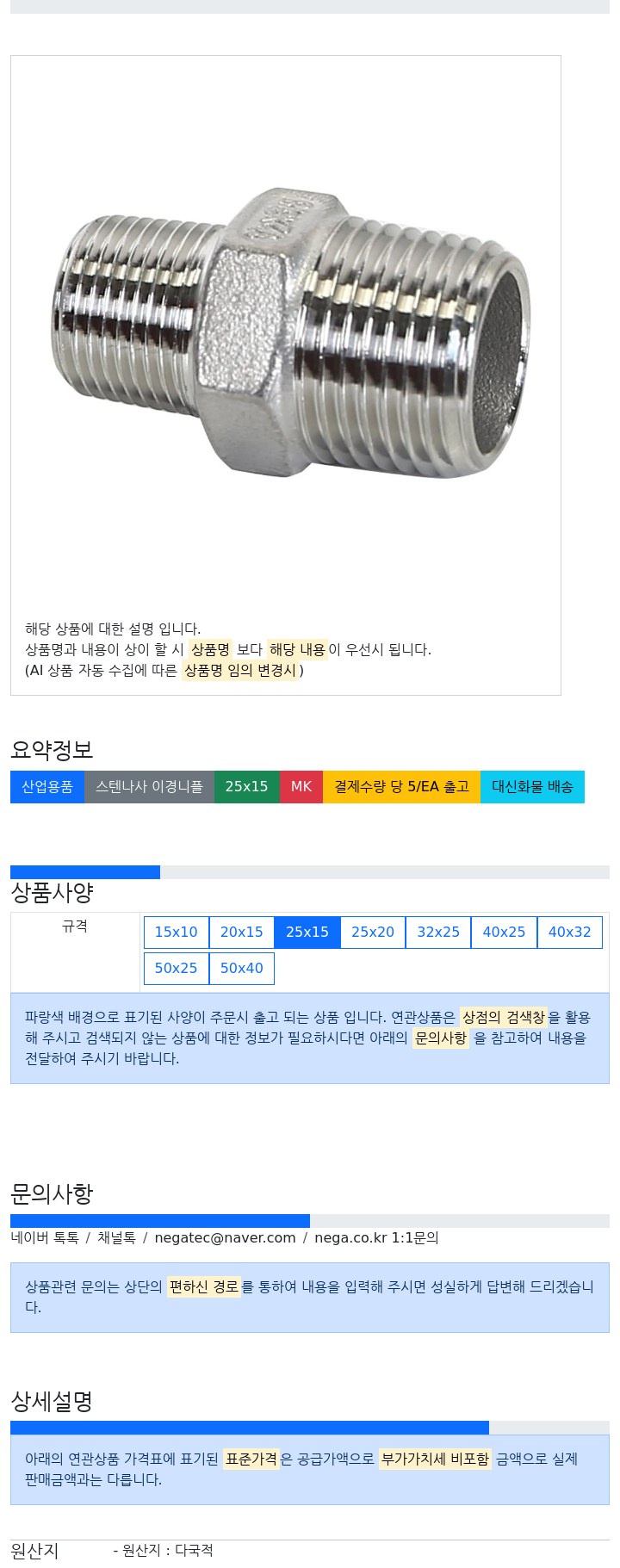
Task: Choose the 40x32 size option
Action: pos(570,933)
